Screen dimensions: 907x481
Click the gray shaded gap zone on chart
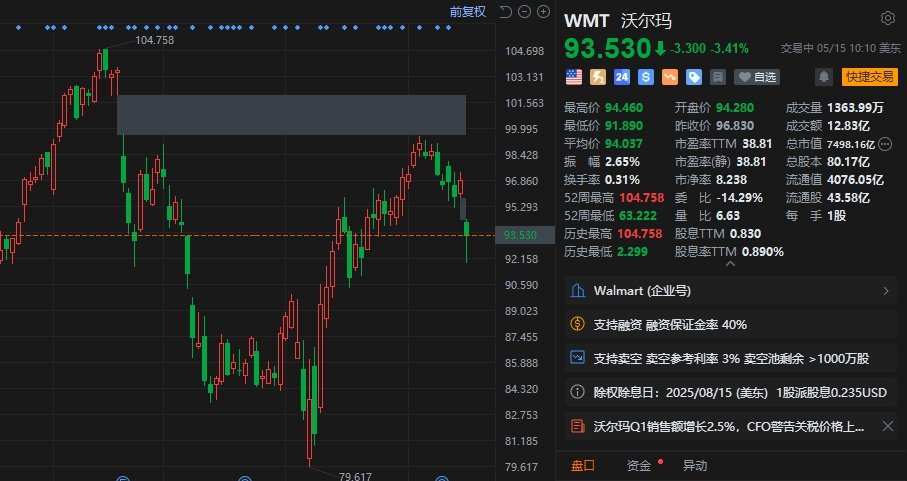pyautogui.click(x=292, y=114)
